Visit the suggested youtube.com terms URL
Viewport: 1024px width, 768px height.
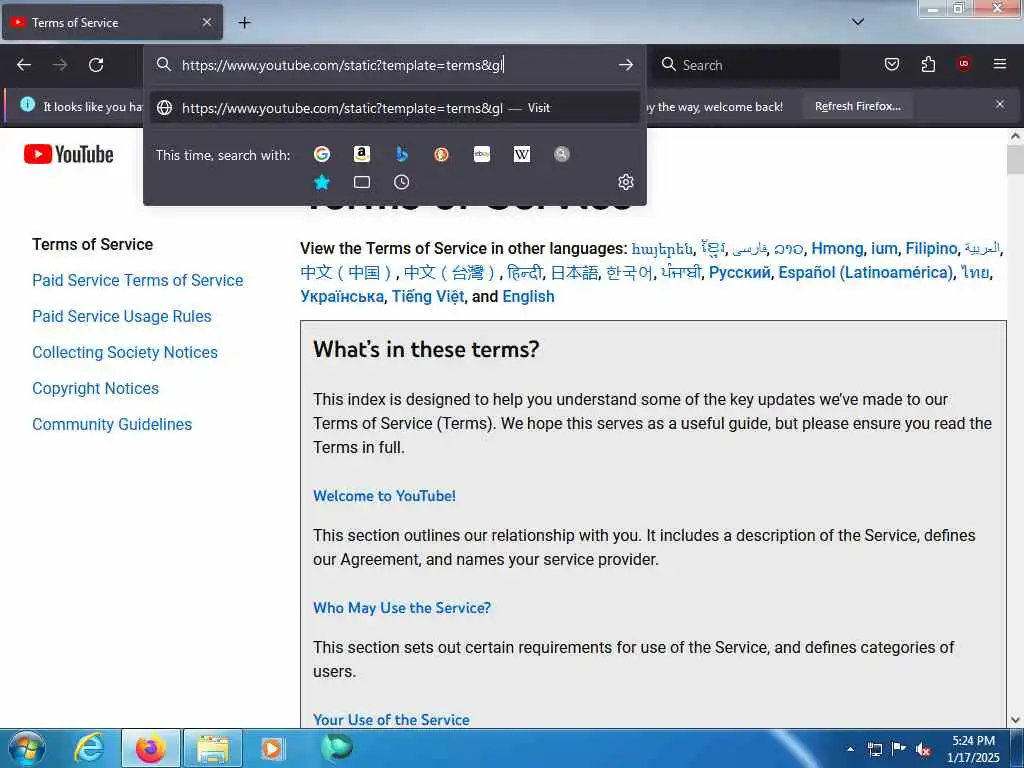[x=394, y=108]
